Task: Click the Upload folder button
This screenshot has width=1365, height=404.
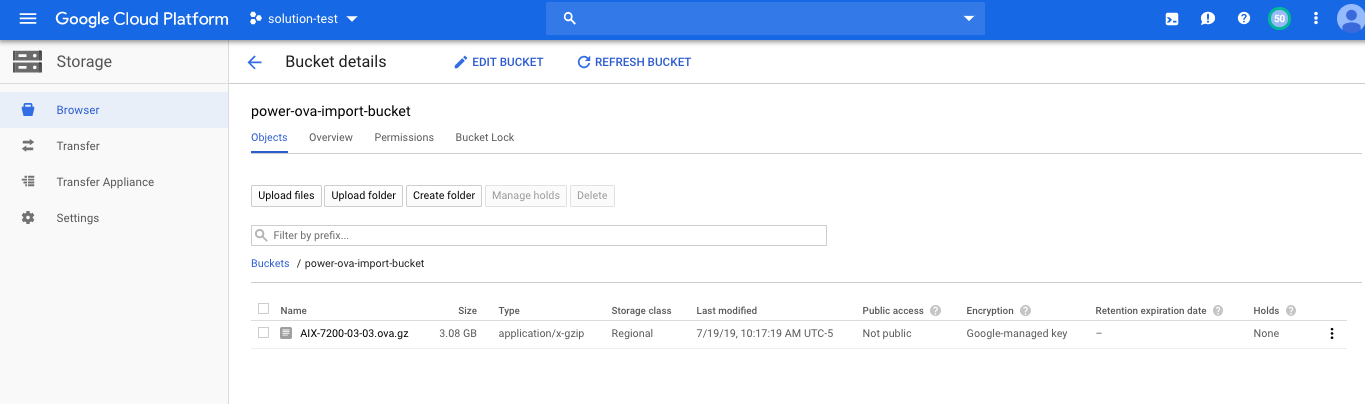Action: 364,195
